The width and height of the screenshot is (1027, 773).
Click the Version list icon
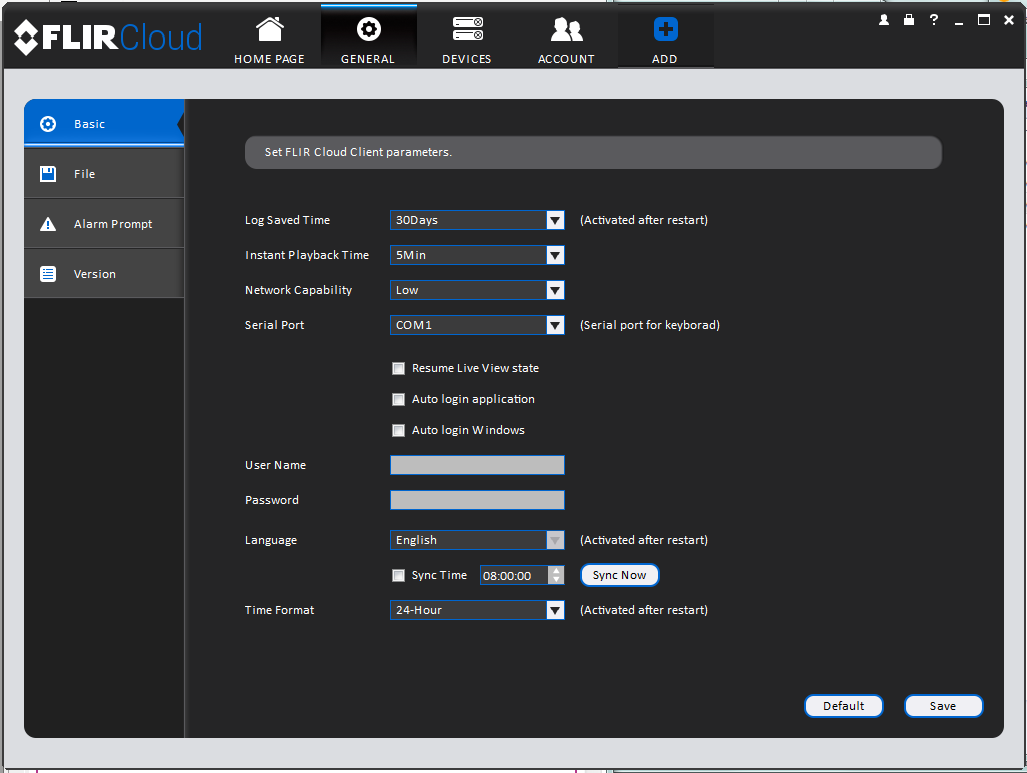pos(48,274)
